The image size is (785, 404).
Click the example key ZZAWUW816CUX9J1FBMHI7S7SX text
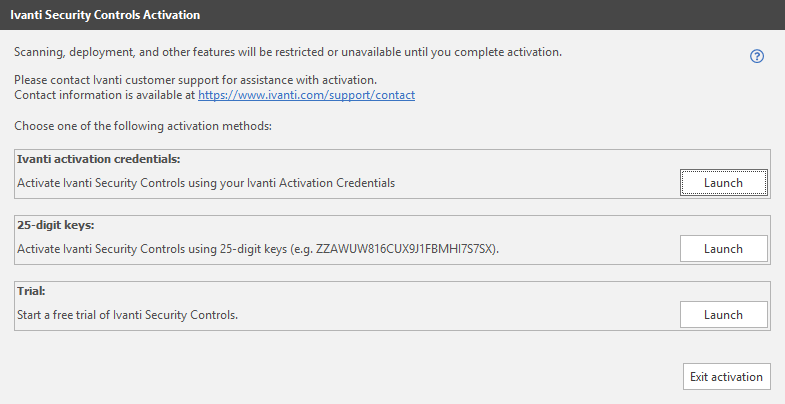(405, 249)
